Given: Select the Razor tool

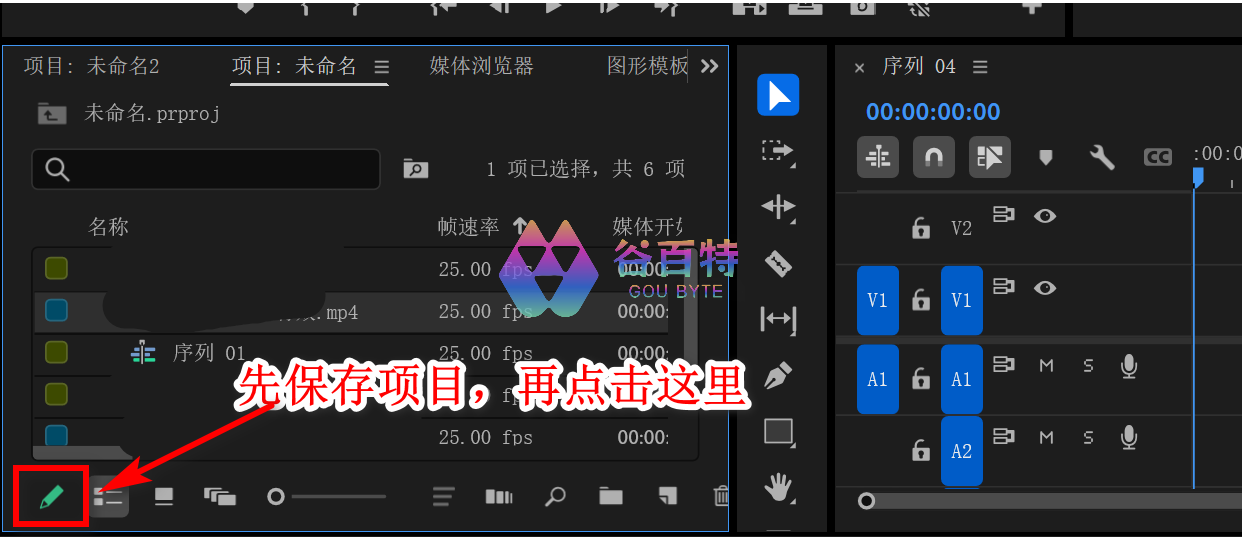Looking at the screenshot, I should click(778, 264).
